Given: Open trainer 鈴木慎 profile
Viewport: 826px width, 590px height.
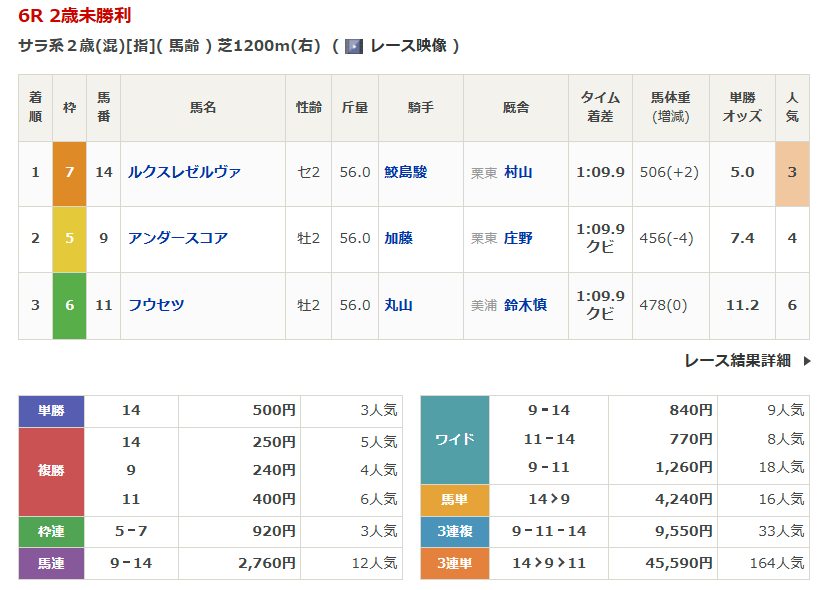Looking at the screenshot, I should click(525, 305).
